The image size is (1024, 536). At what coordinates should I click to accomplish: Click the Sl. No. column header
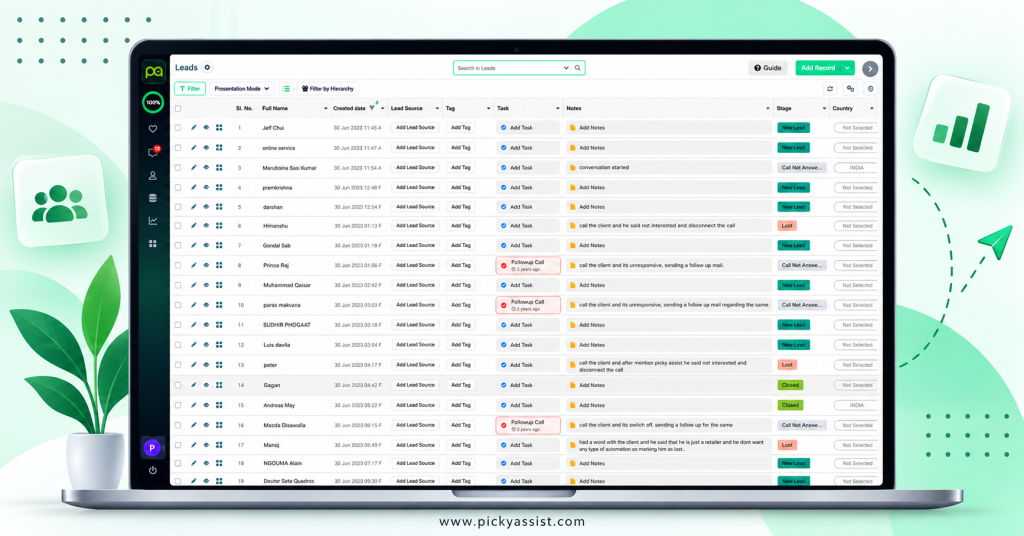point(244,108)
